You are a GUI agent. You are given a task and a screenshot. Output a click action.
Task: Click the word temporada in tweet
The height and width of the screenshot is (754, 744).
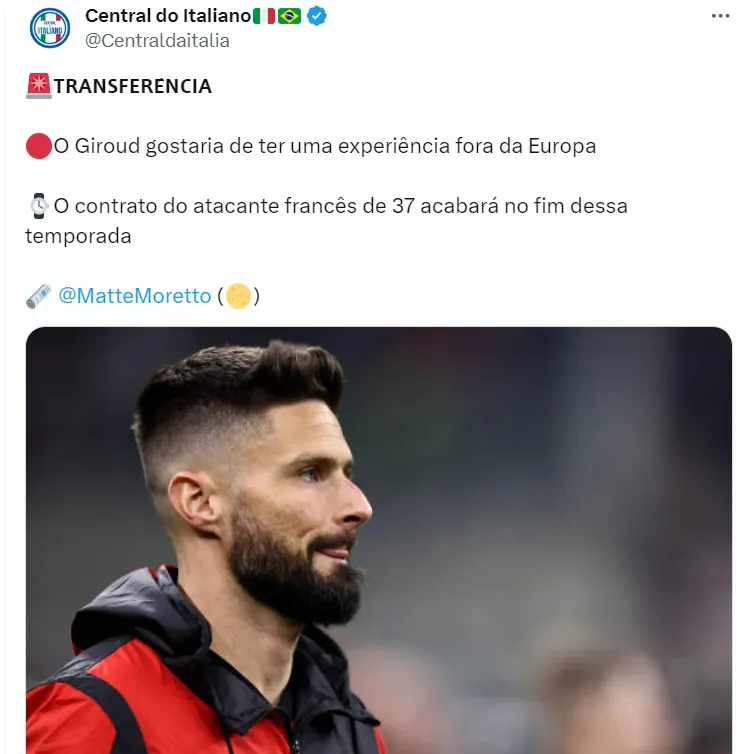tap(78, 236)
